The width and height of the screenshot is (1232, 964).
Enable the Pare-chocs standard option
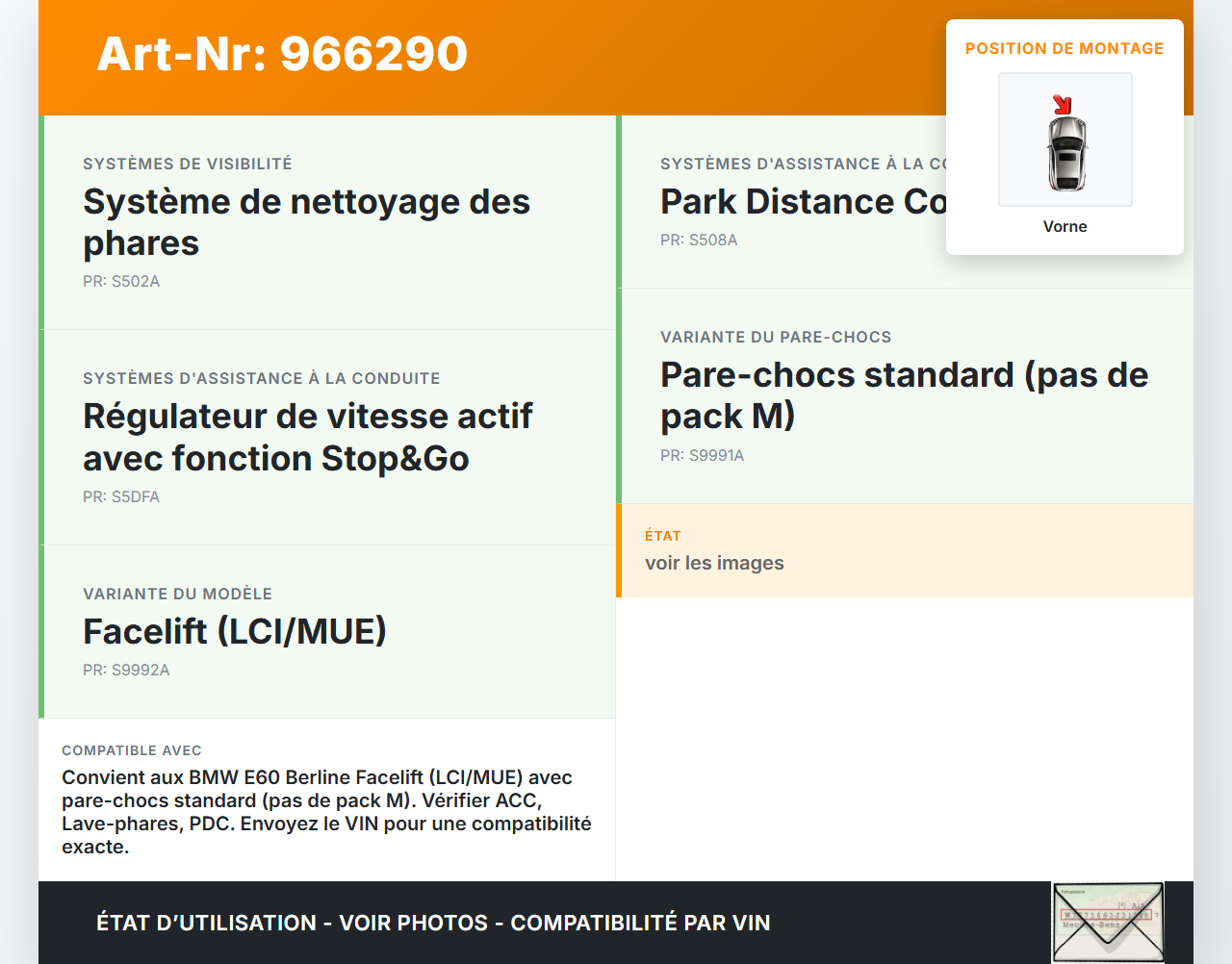click(904, 395)
